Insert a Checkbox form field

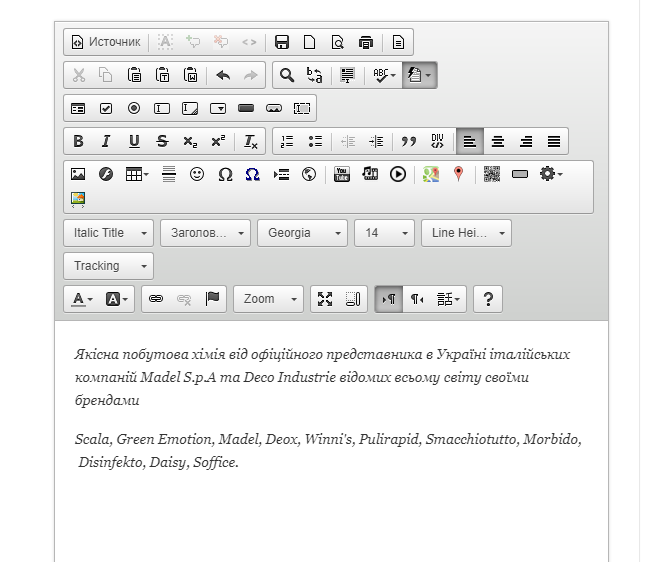coord(106,108)
